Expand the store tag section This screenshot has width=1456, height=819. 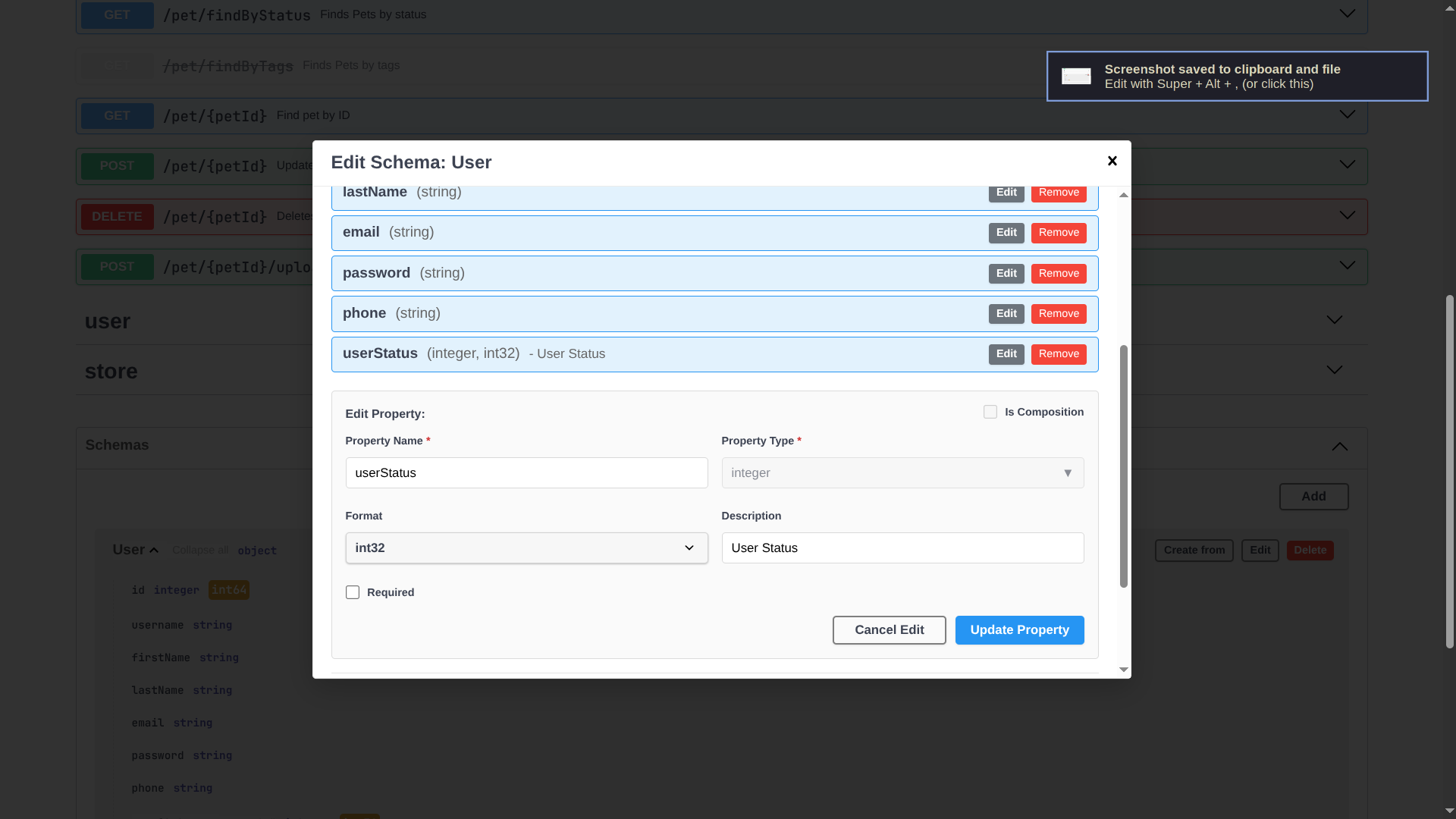[x=1334, y=370]
